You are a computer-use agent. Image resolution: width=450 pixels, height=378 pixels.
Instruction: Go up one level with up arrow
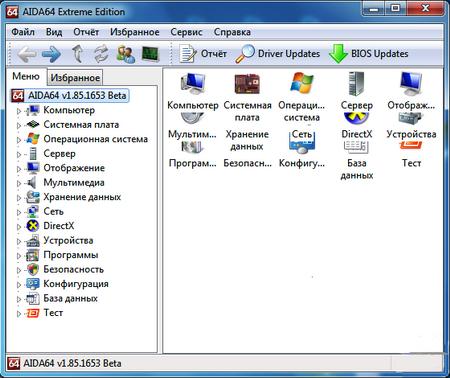[x=77, y=54]
